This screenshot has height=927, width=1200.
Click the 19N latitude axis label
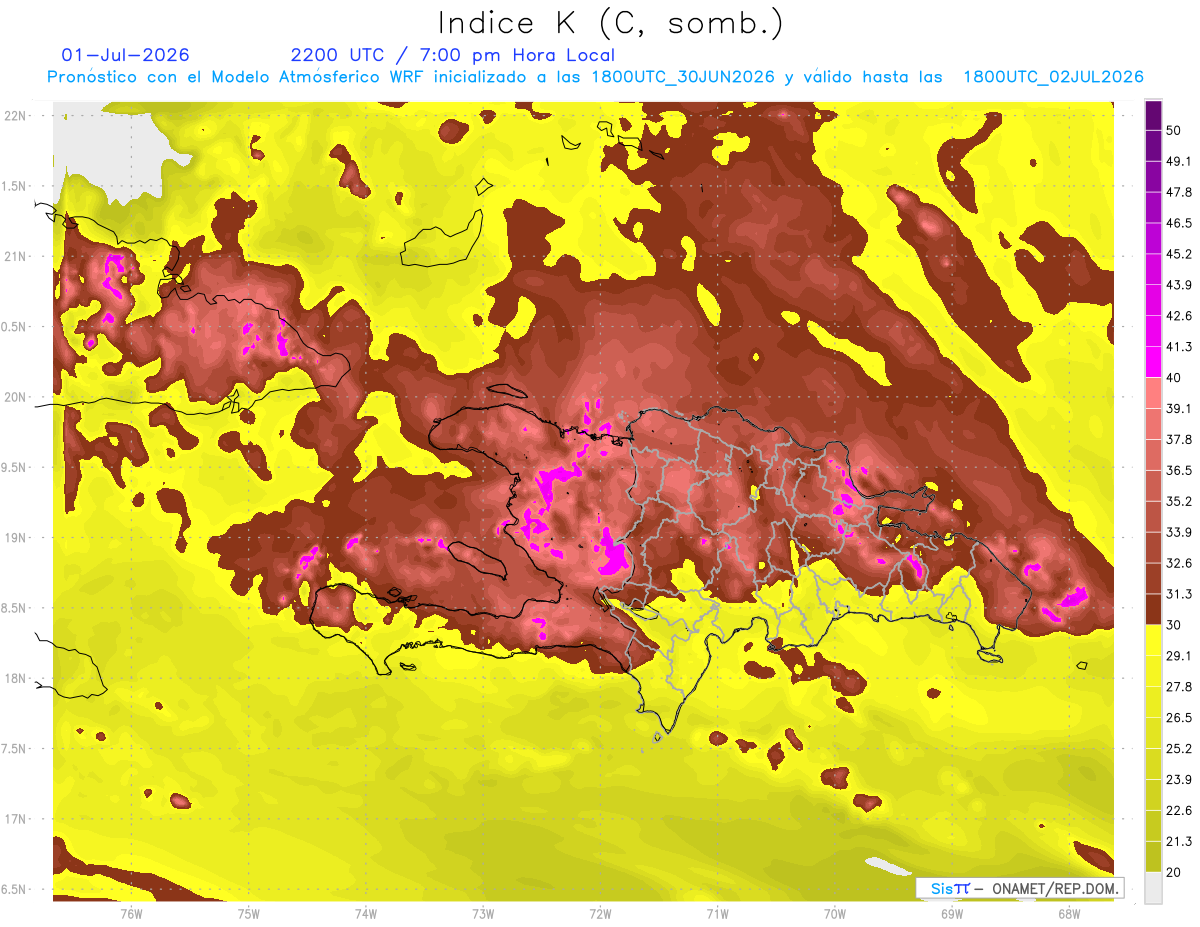(15, 537)
